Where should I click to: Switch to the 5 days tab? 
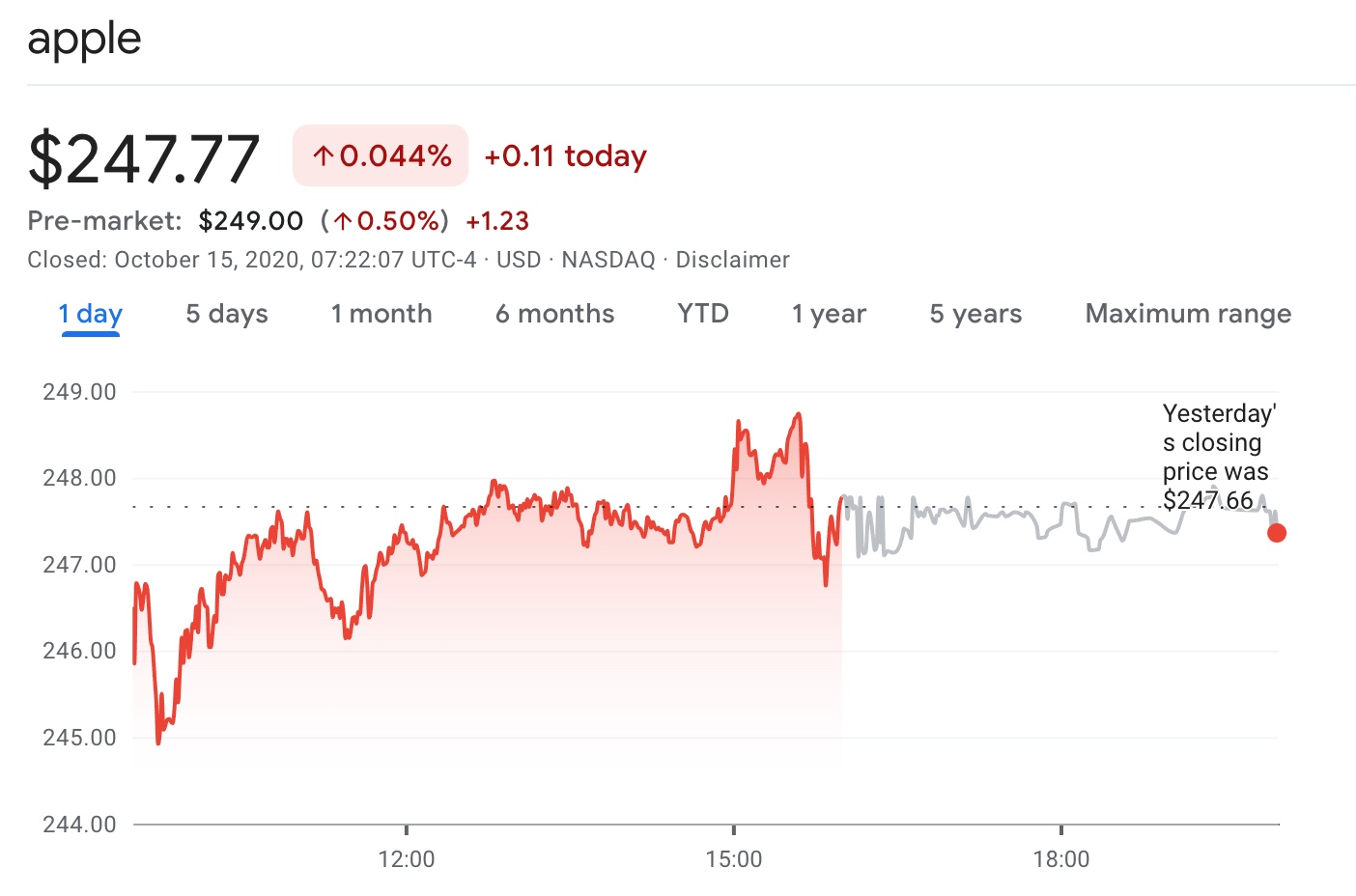(x=227, y=314)
